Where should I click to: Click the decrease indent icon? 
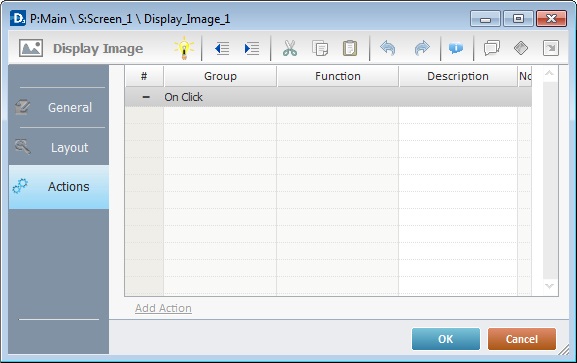point(222,48)
